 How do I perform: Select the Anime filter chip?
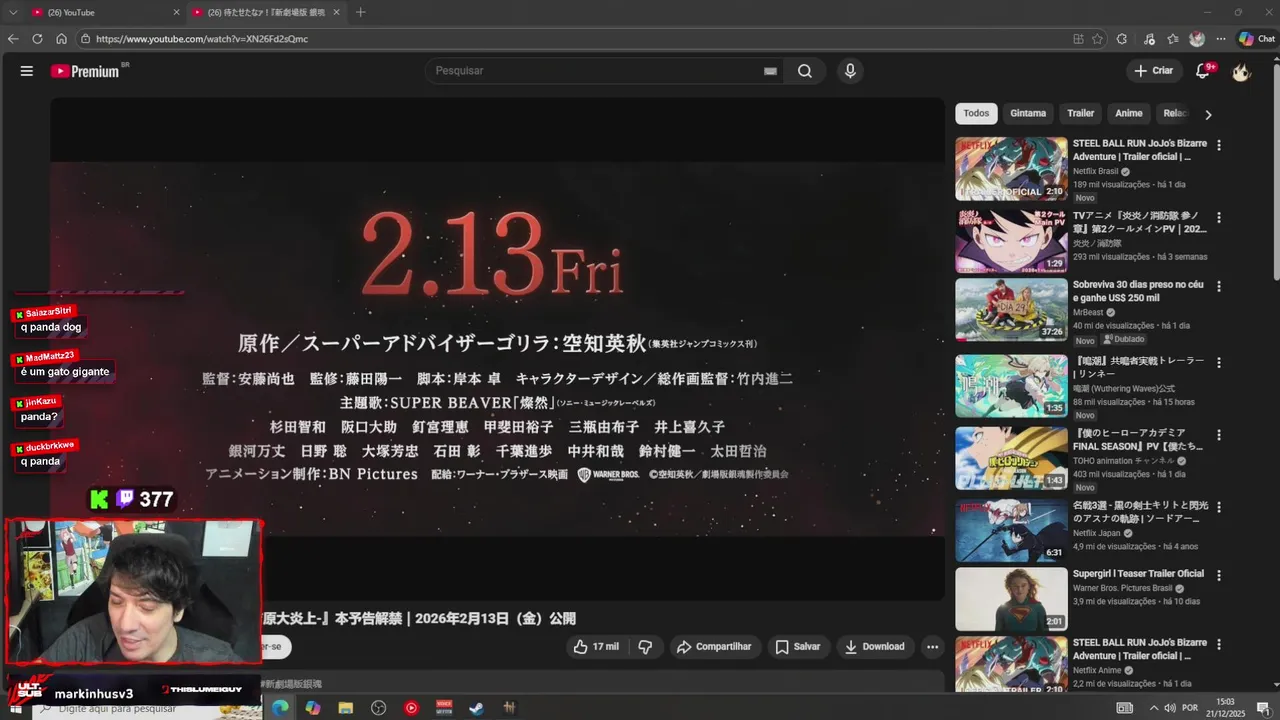(x=1129, y=113)
